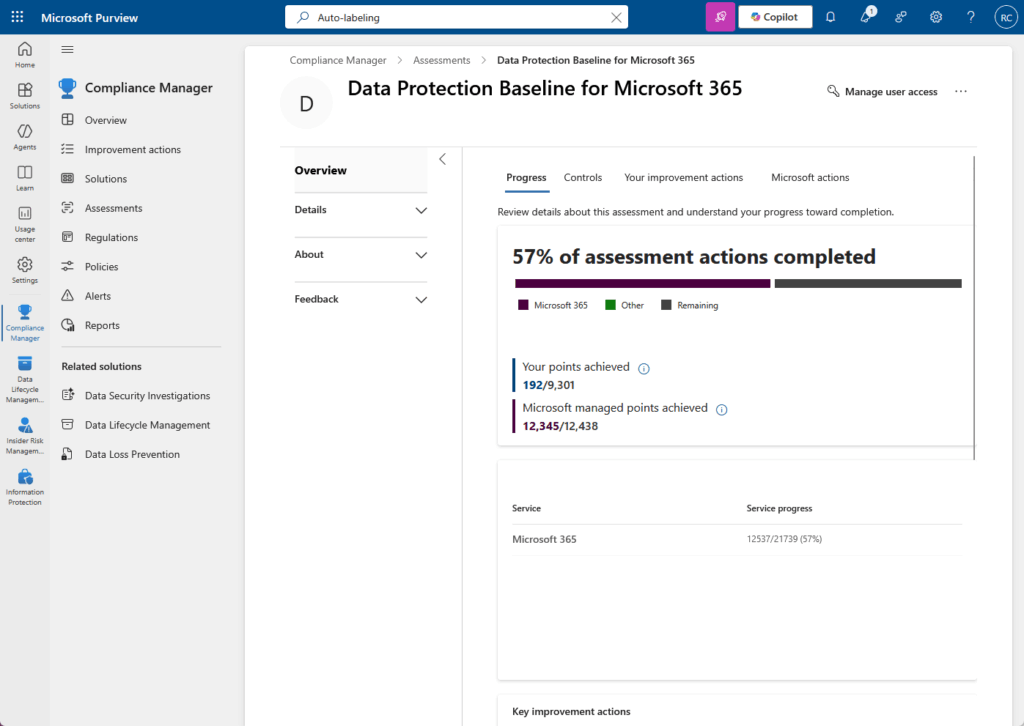The width and height of the screenshot is (1024, 726).
Task: Open Regulations nav item
Action: pos(111,238)
